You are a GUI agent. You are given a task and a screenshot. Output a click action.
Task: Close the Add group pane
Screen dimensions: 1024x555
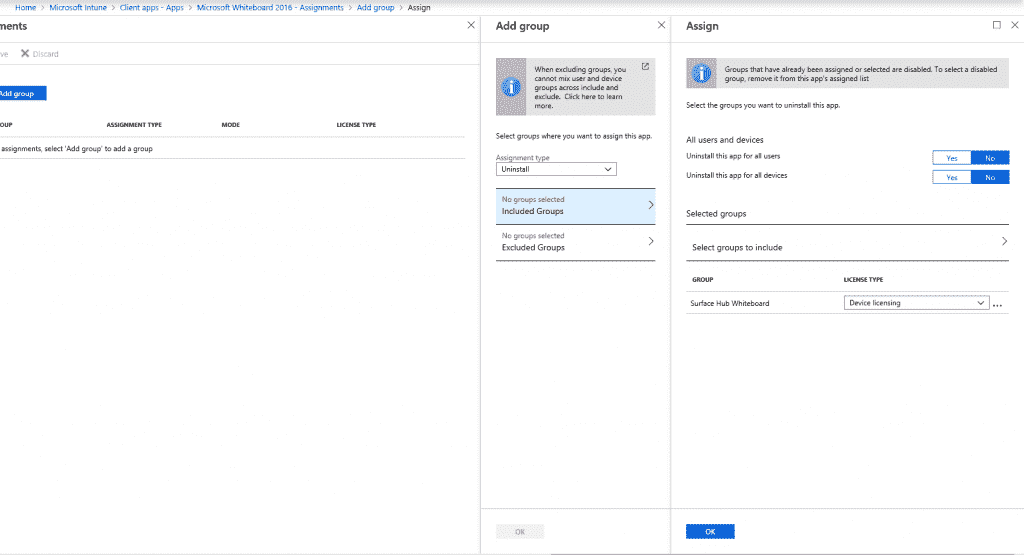(661, 25)
